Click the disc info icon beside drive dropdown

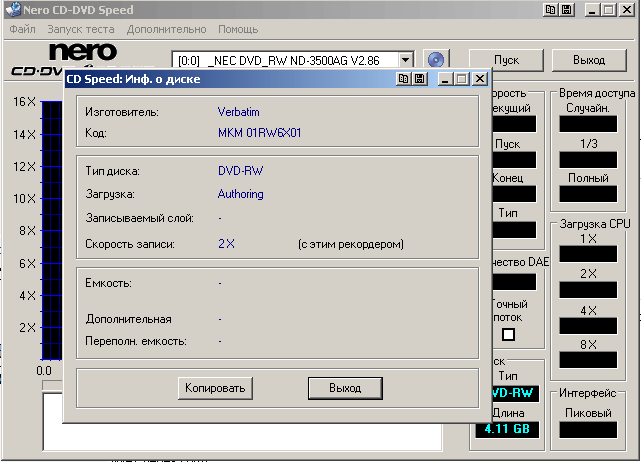click(436, 60)
